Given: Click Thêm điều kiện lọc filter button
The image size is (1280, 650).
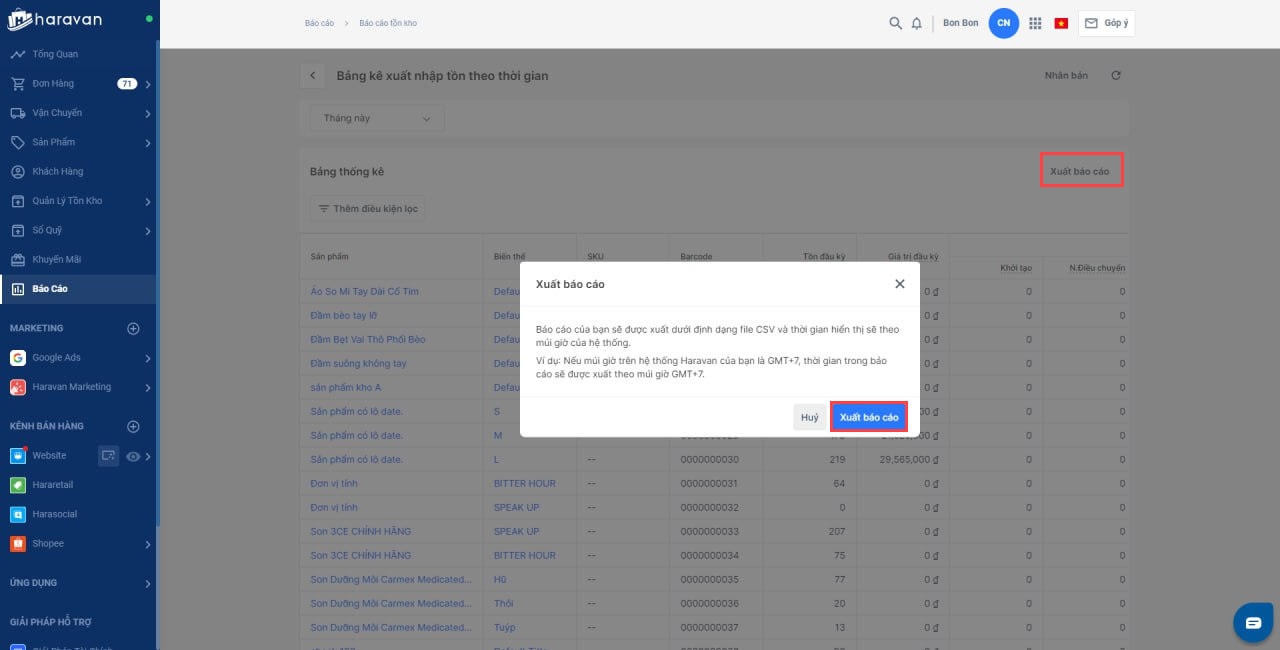Looking at the screenshot, I should 368,209.
